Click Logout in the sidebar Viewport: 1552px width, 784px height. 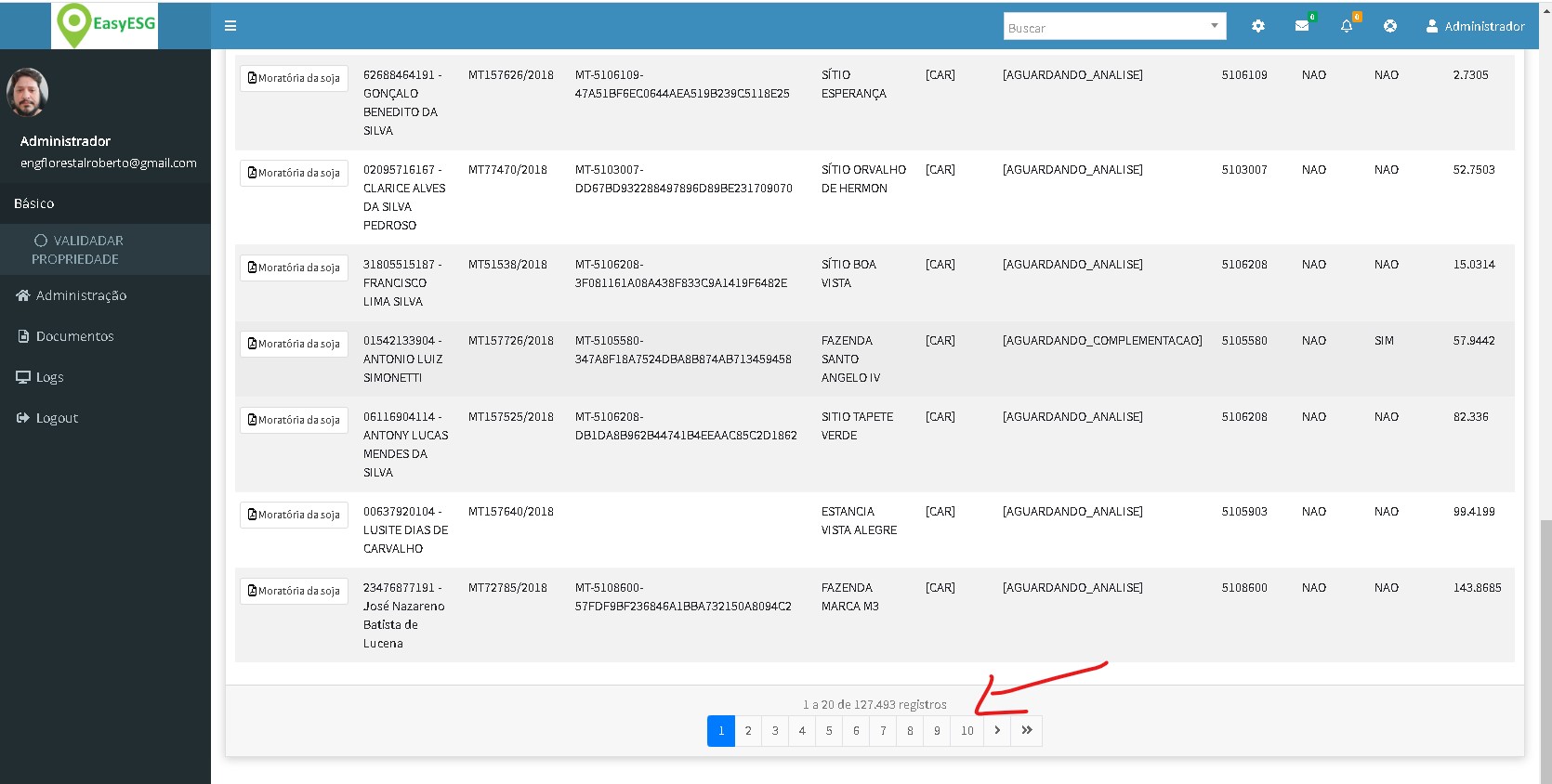click(57, 418)
